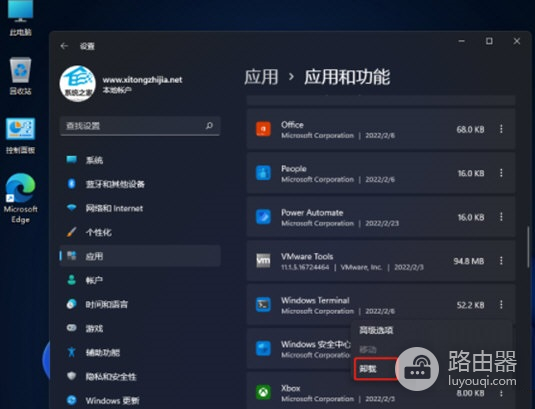This screenshot has width=535, height=409.
Task: Minimize the Settings window
Action: click(x=462, y=41)
